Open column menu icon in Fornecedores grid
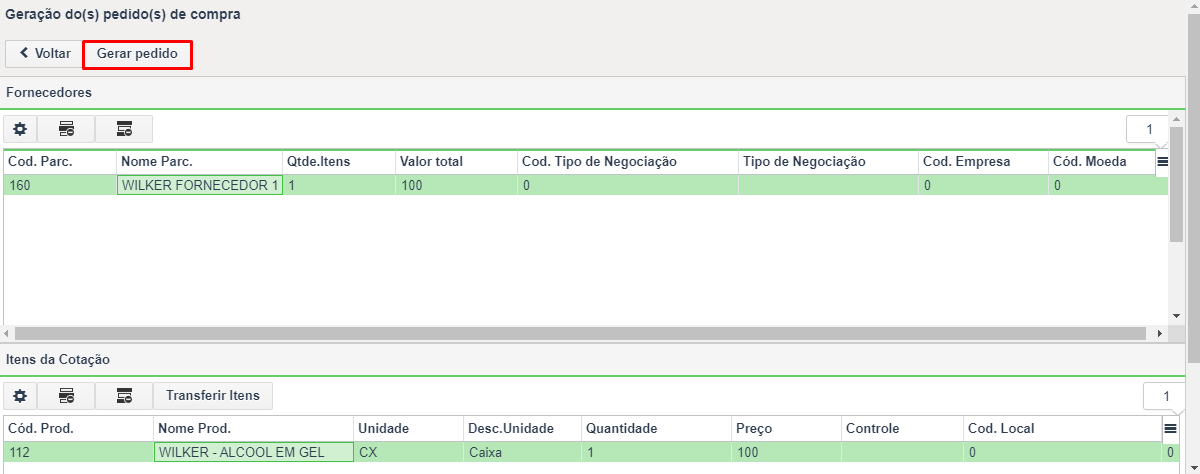Viewport: 1200px width, 474px height. click(x=1162, y=161)
